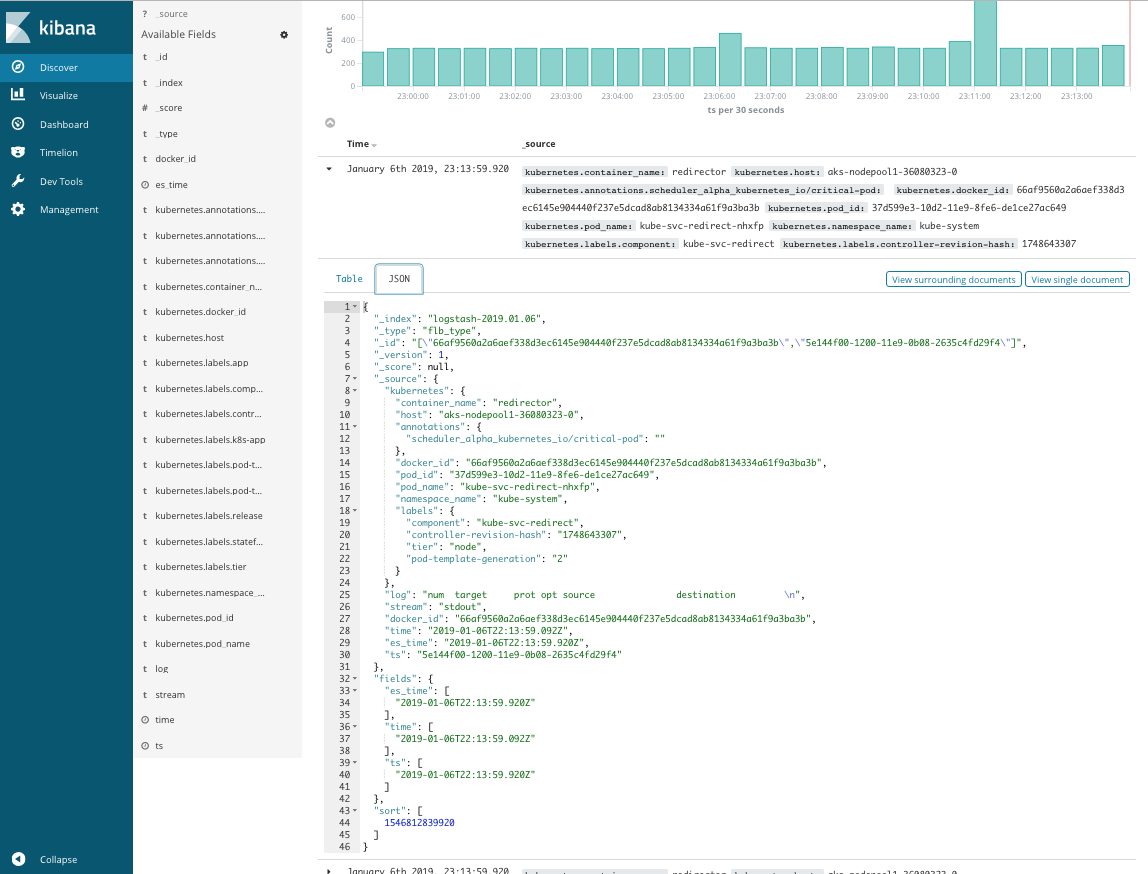Collapse the histogram chart chevron
This screenshot has width=1148, height=874.
click(330, 122)
